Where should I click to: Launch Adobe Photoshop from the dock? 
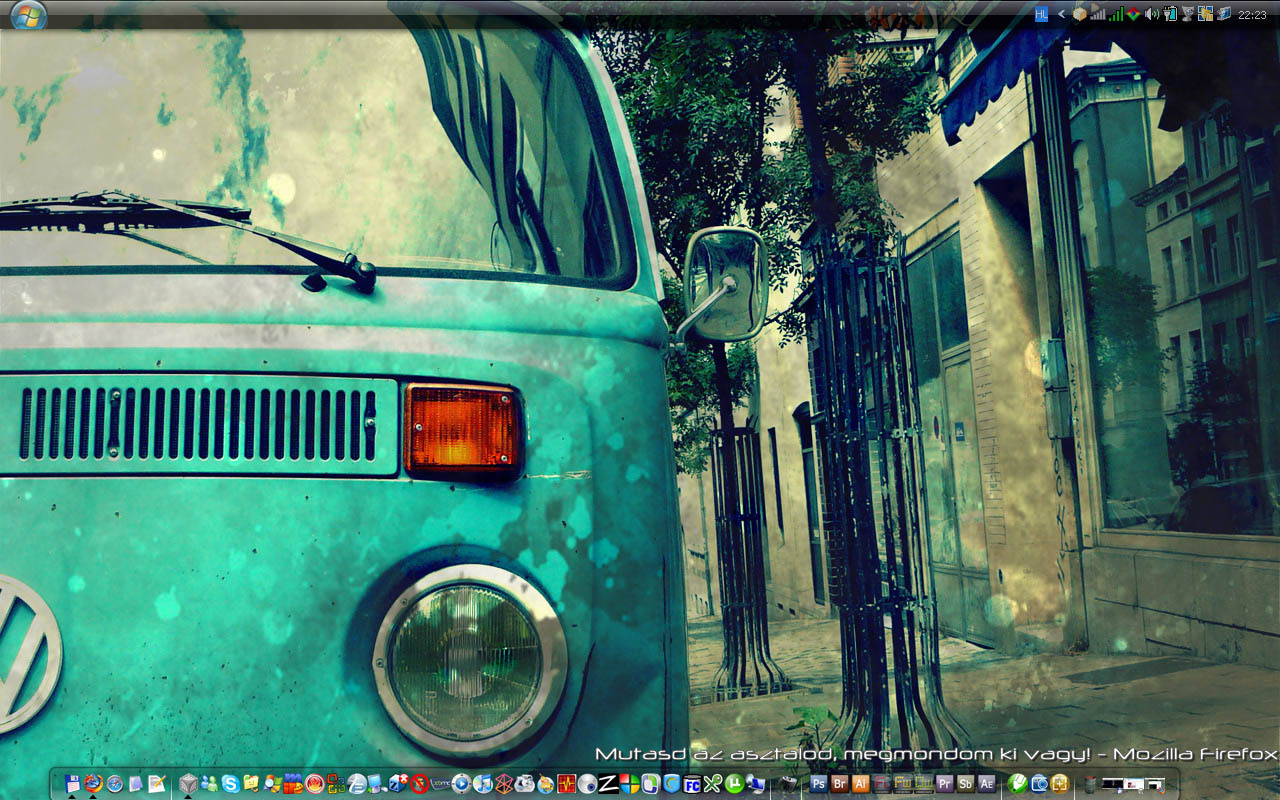point(818,783)
